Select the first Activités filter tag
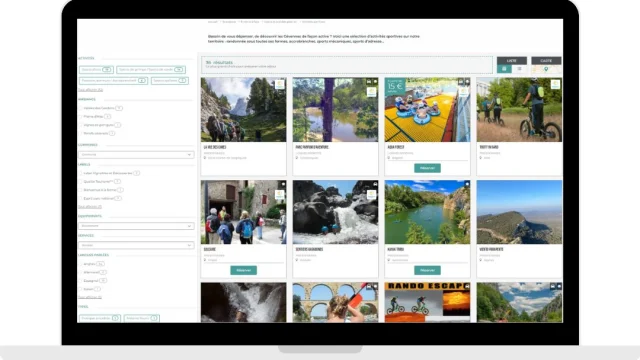This screenshot has height=360, width=640. click(x=96, y=70)
